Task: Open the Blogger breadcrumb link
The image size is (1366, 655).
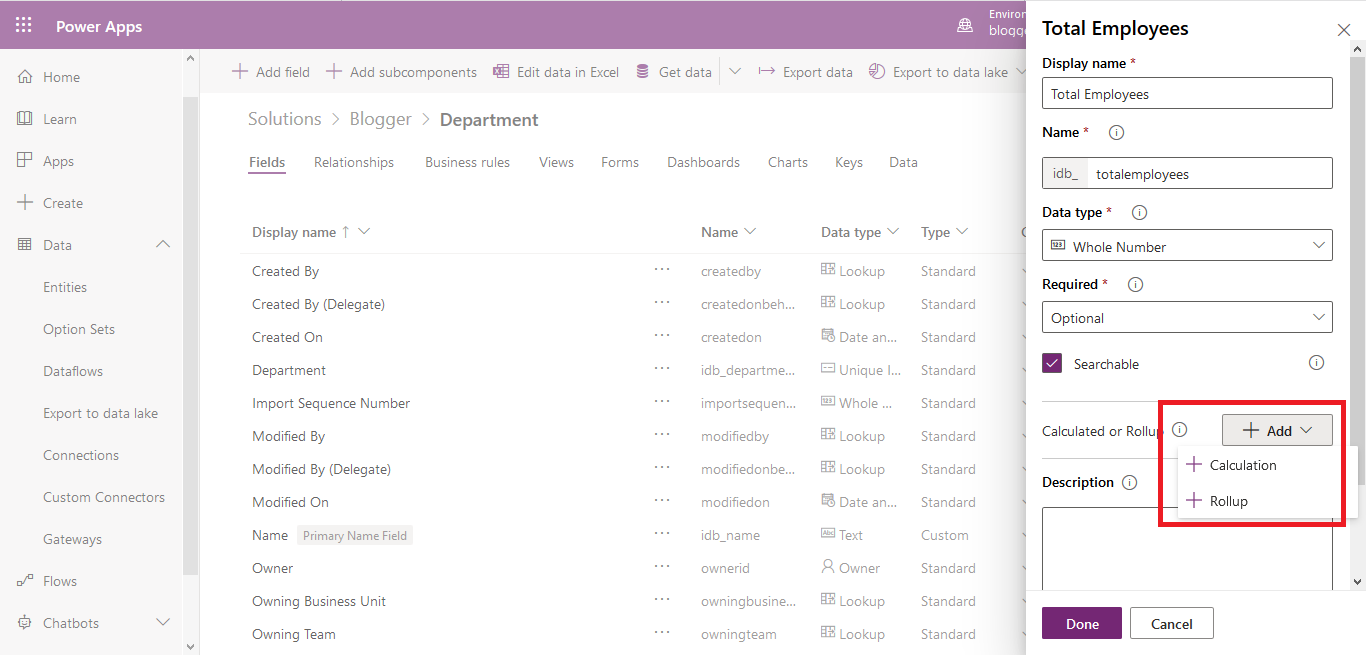Action: click(x=380, y=118)
